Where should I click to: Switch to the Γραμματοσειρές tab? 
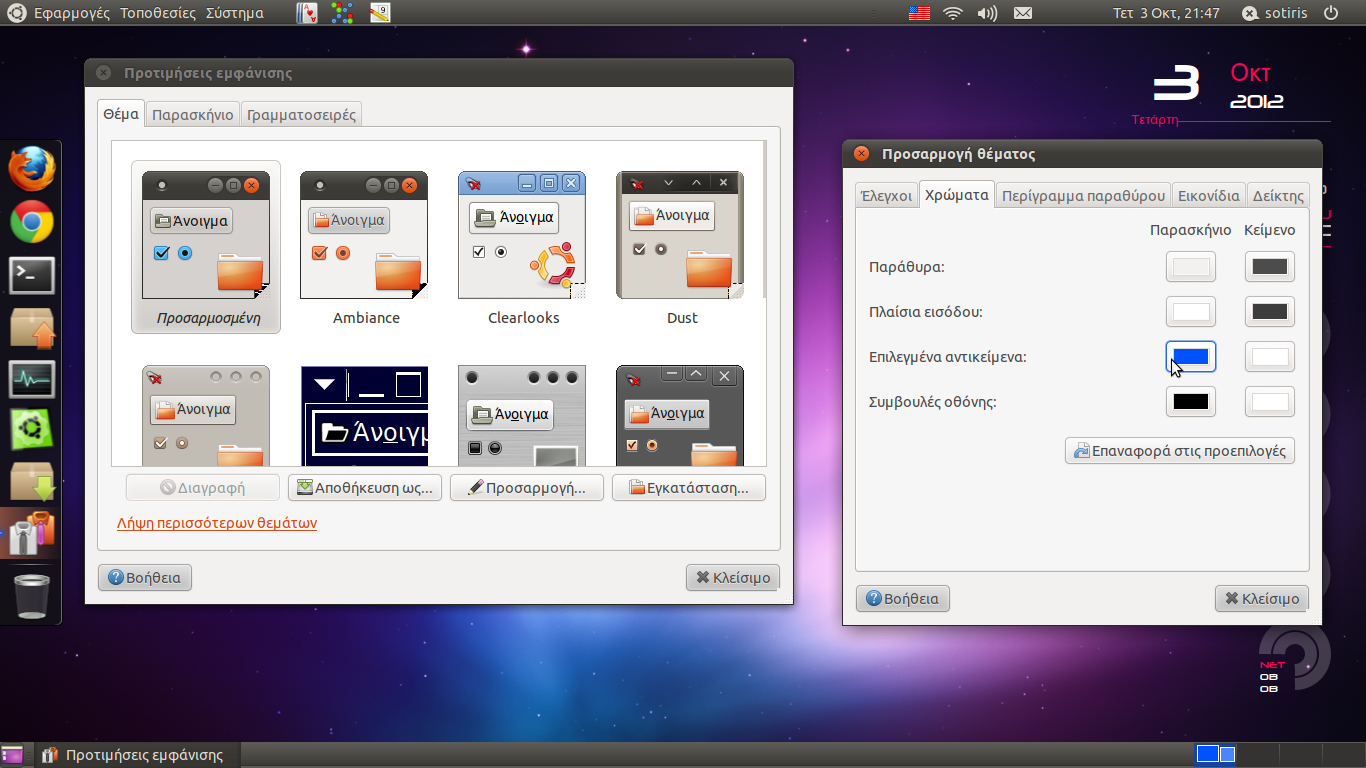[x=301, y=114]
